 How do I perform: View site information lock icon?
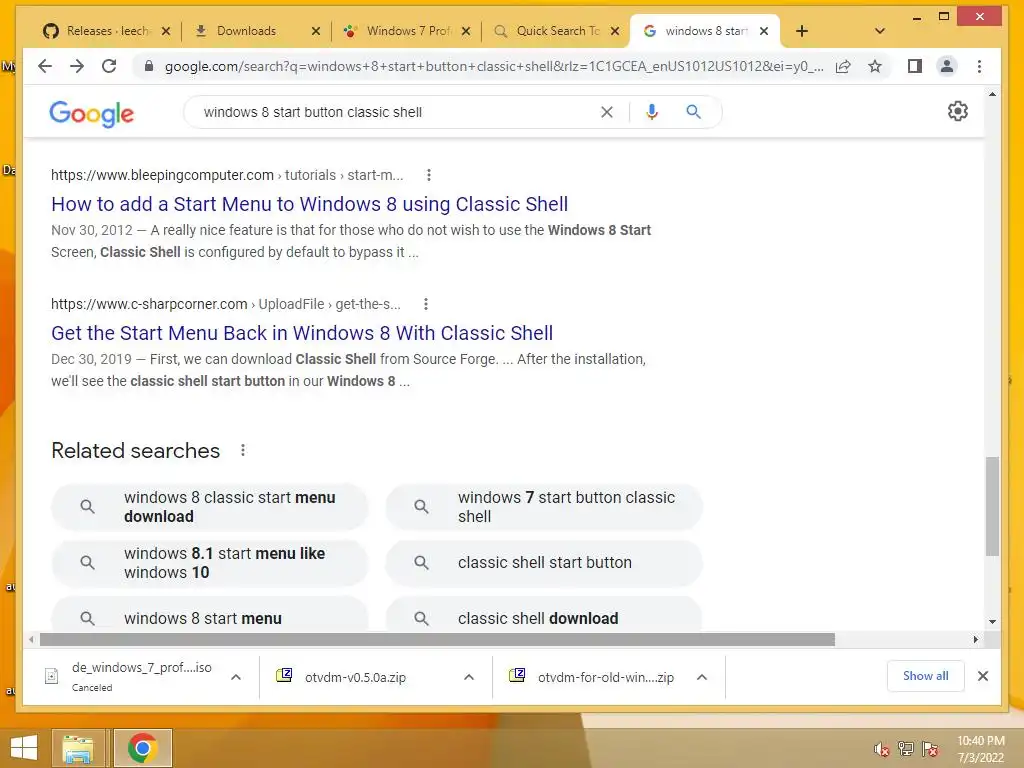pos(149,66)
